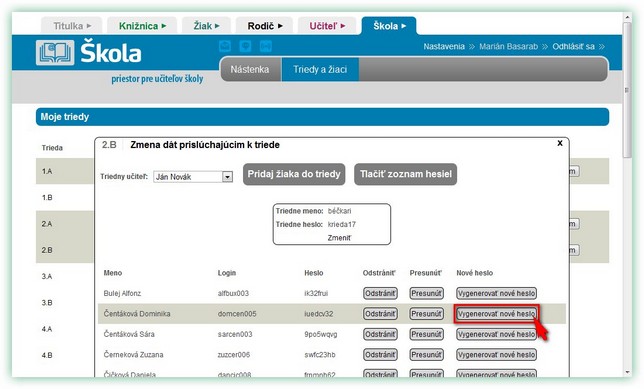Viewport: 644px width, 389px height.
Task: Open Triedy a žiaci section
Action: tap(320, 69)
